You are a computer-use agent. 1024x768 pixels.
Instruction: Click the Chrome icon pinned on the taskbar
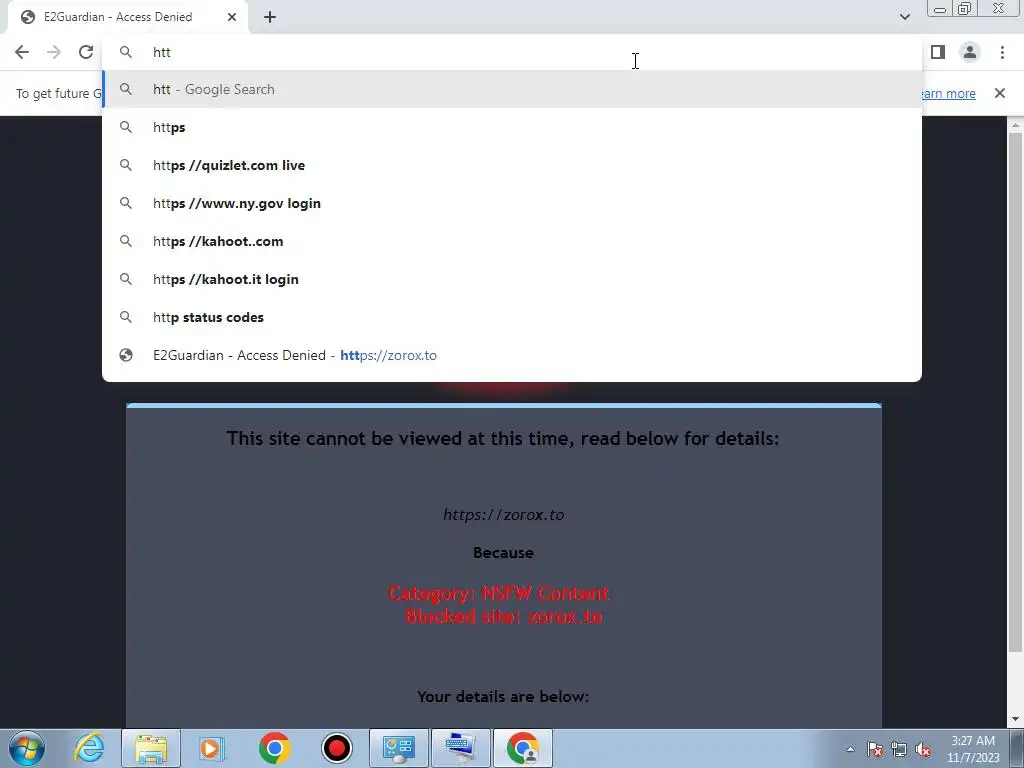(x=274, y=748)
